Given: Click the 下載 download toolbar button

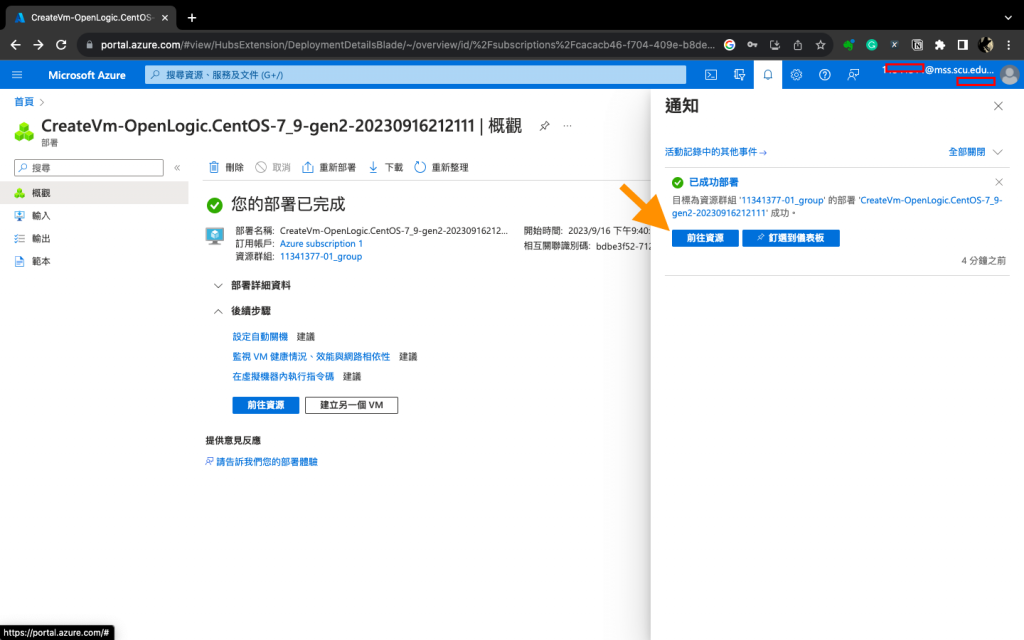Looking at the screenshot, I should click(x=385, y=168).
